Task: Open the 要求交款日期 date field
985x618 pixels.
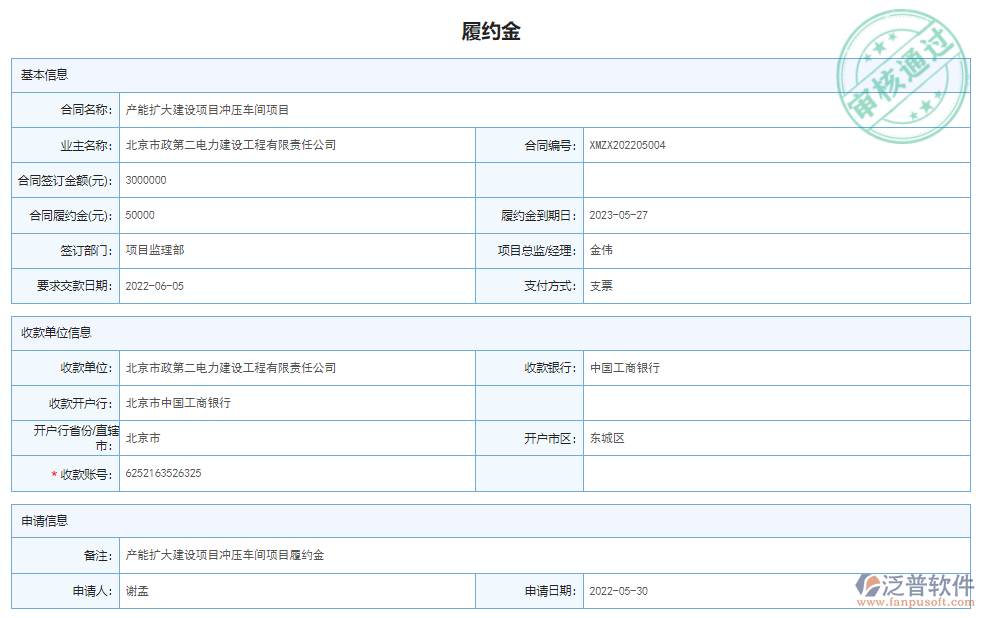Action: (154, 286)
